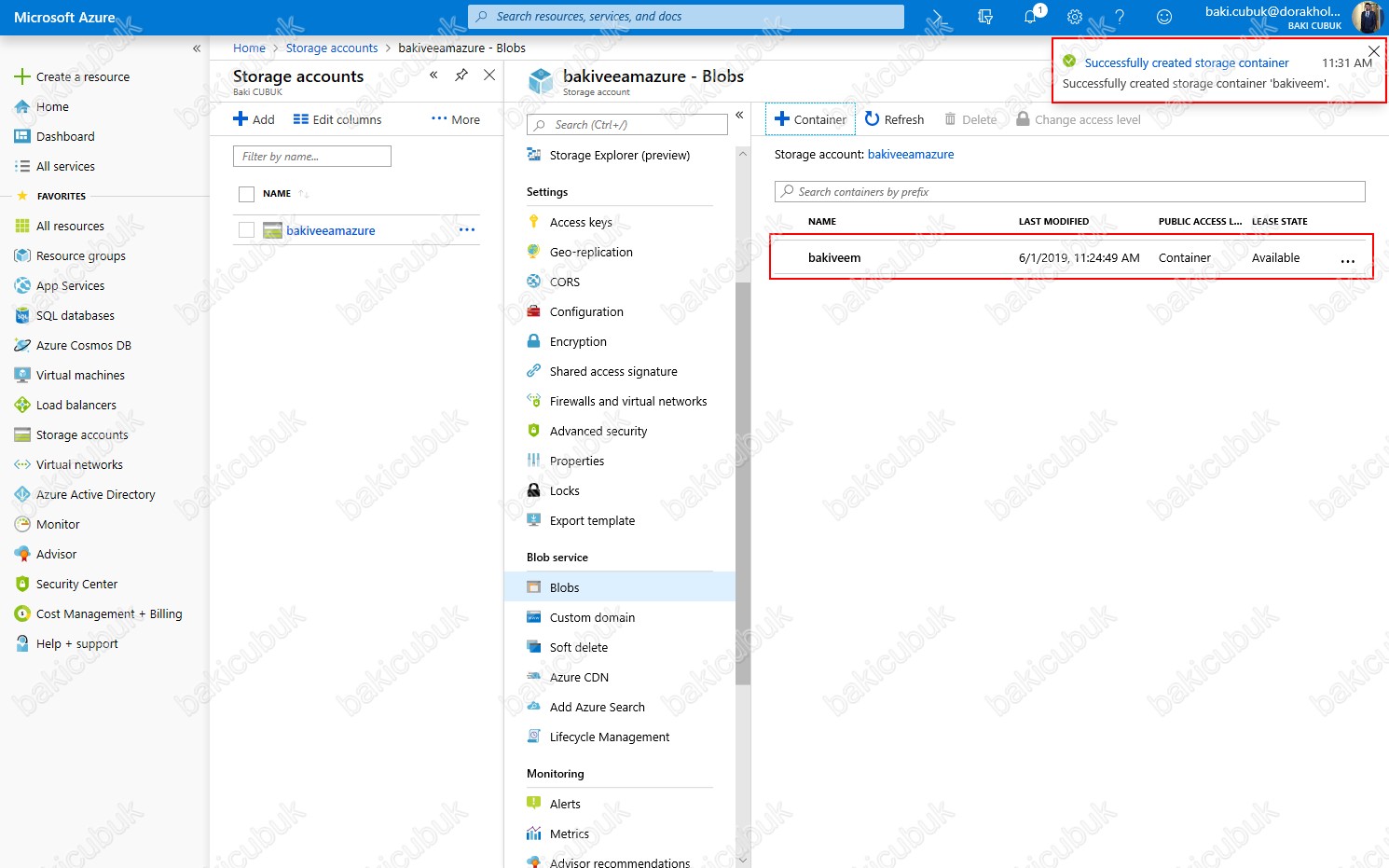Image resolution: width=1389 pixels, height=868 pixels.
Task: Tick the bakiveeamazure account checkbox
Action: pos(247,230)
